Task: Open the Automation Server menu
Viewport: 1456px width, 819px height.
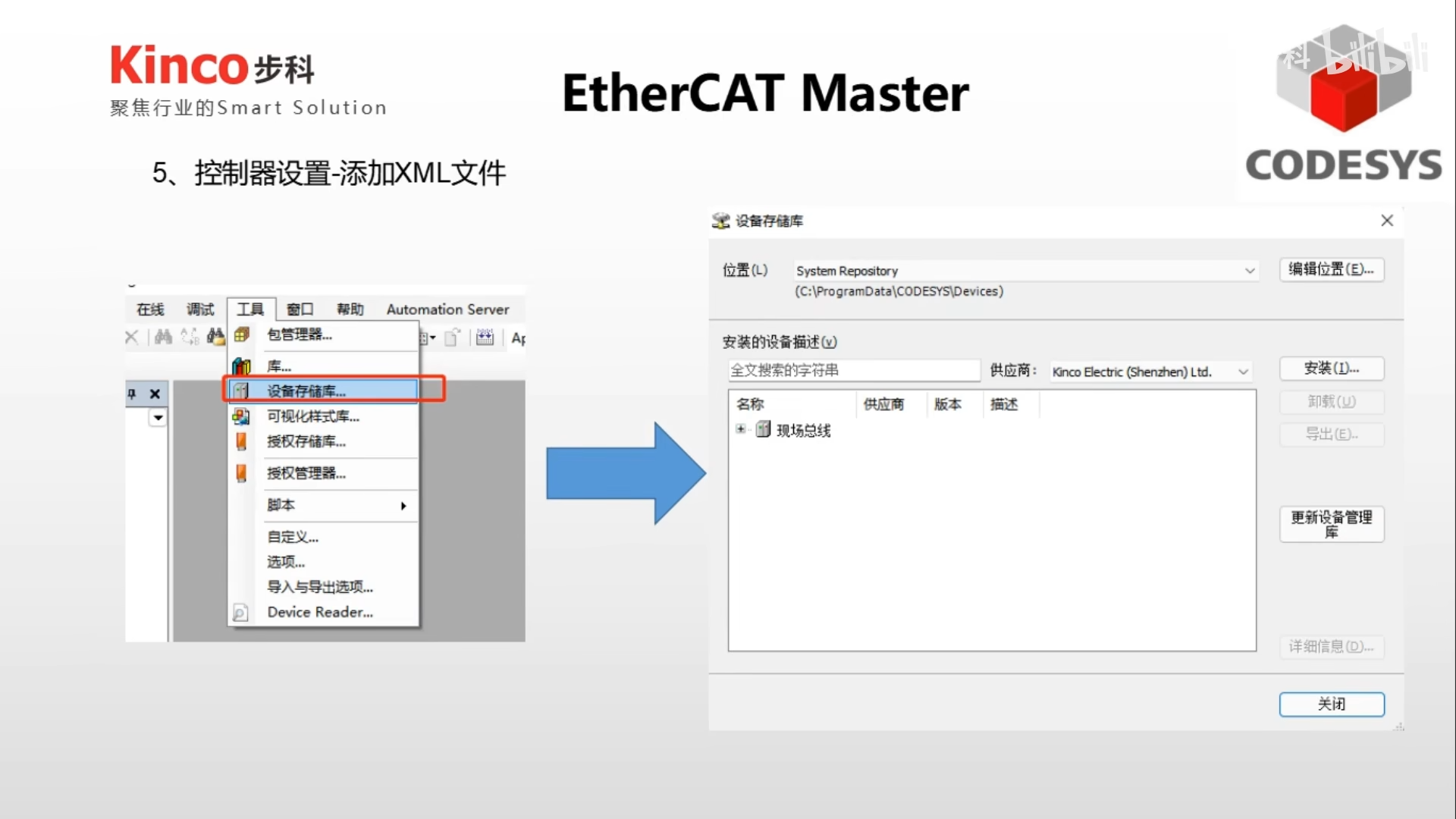Action: tap(447, 309)
